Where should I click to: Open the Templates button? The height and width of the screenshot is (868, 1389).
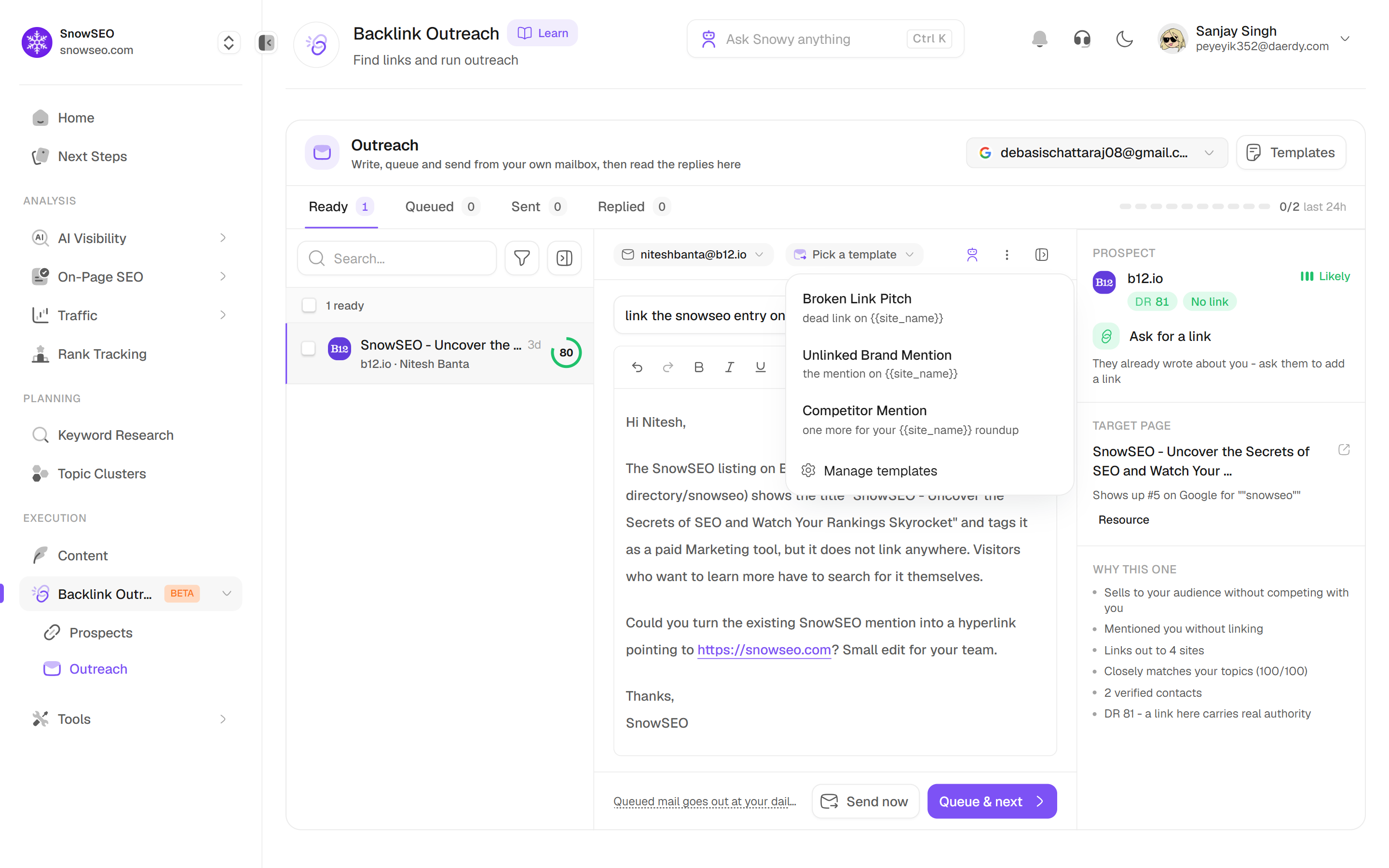click(1291, 153)
